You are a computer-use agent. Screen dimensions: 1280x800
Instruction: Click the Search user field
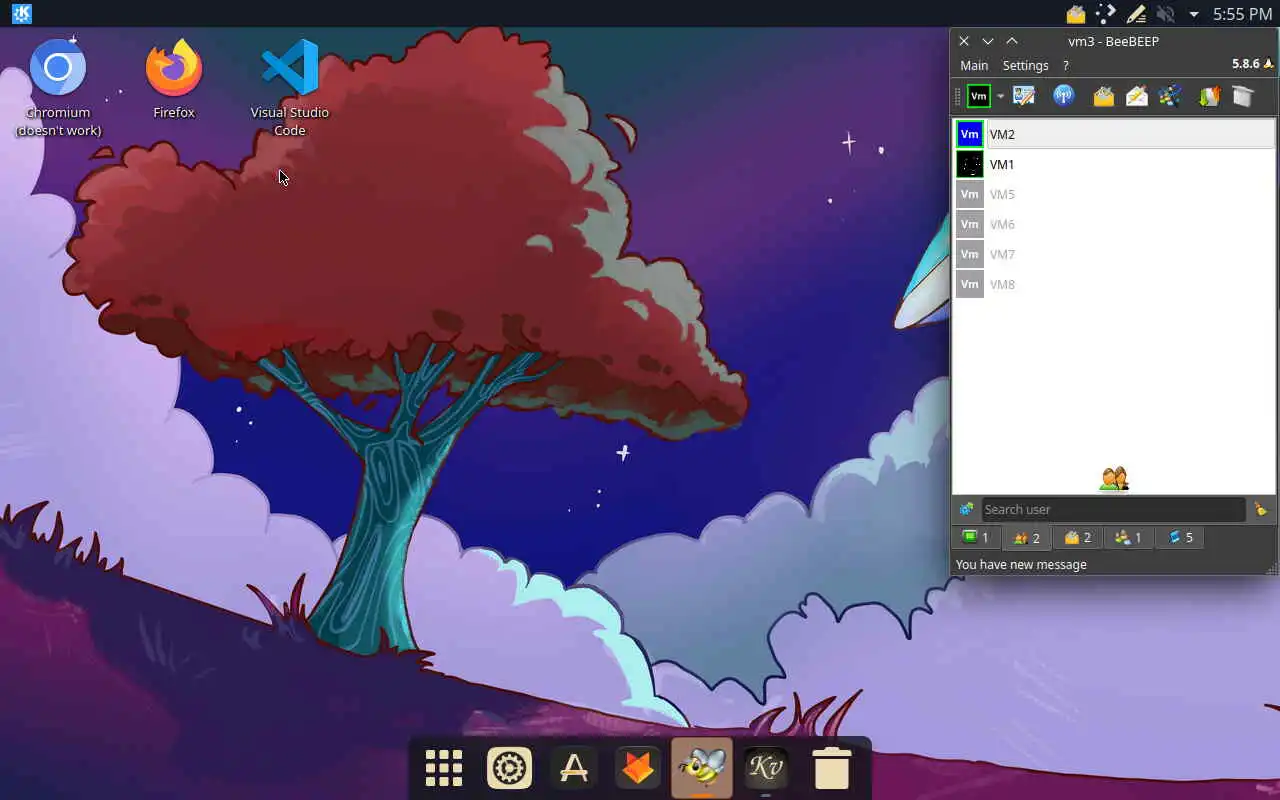tap(1113, 509)
